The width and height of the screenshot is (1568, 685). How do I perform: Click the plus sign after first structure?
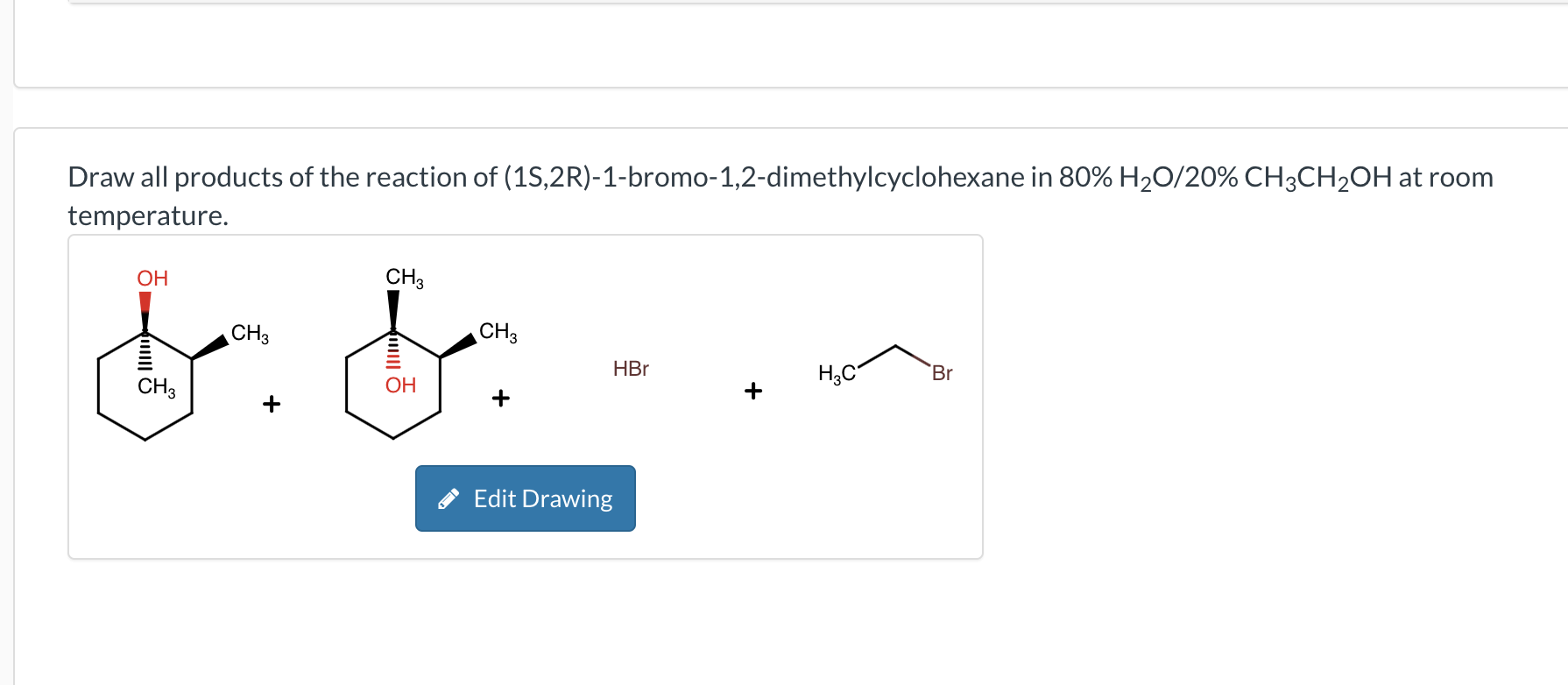271,403
